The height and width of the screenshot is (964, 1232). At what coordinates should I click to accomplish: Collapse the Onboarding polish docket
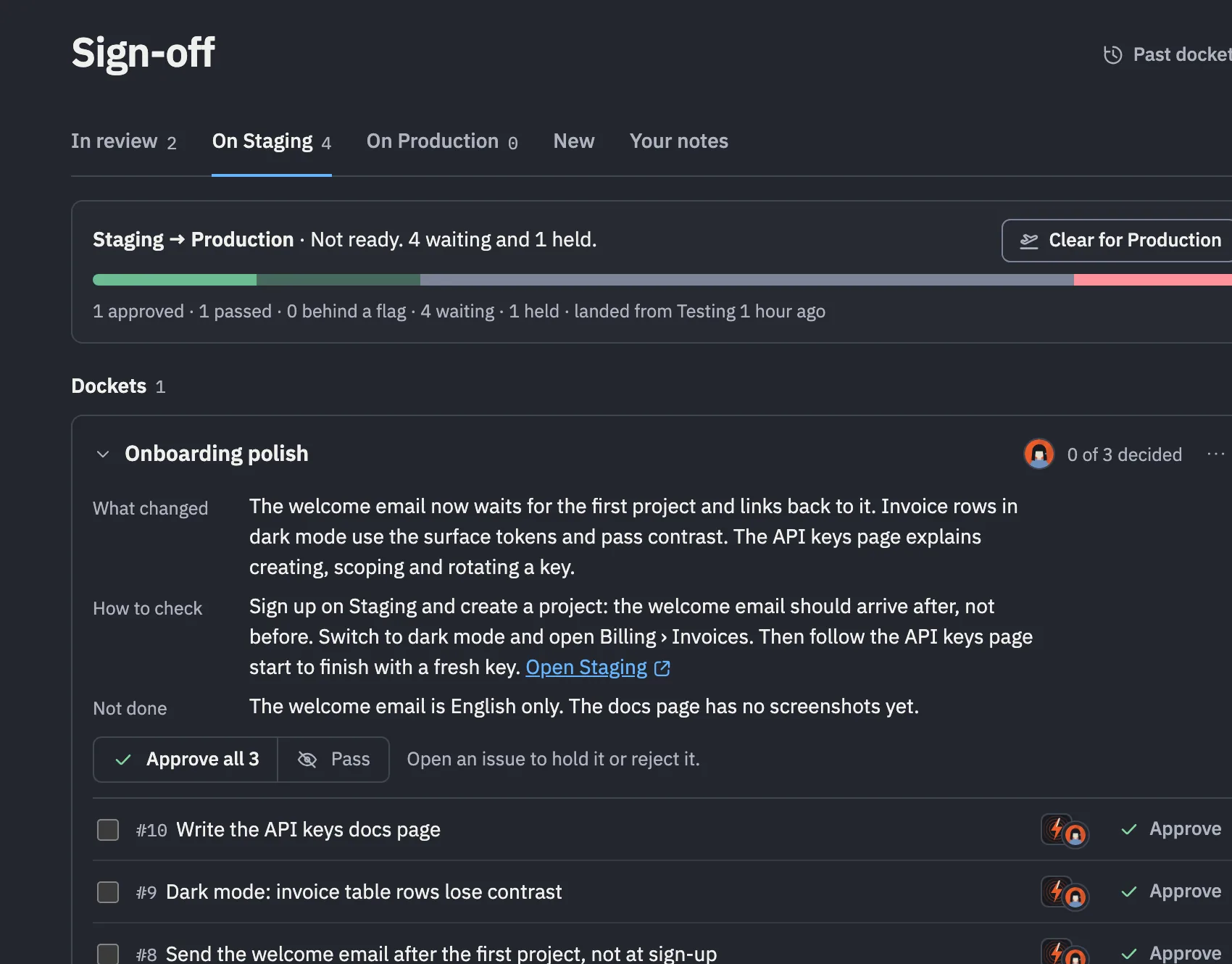click(103, 454)
